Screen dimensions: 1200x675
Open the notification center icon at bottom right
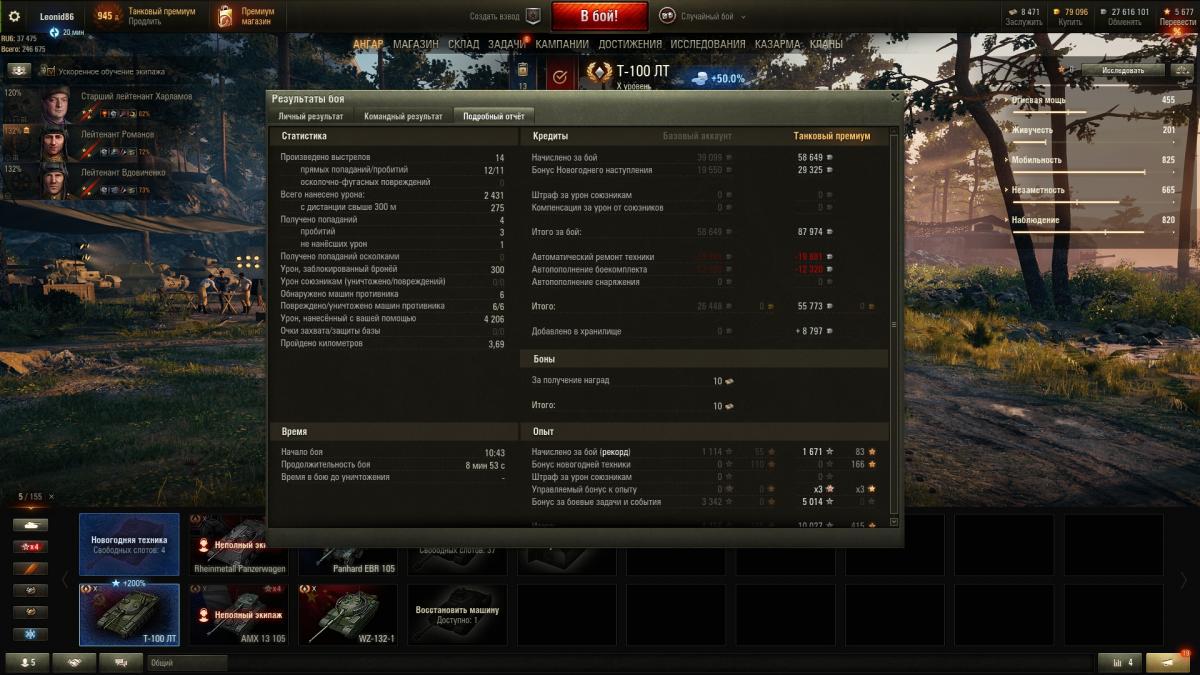(1168, 662)
